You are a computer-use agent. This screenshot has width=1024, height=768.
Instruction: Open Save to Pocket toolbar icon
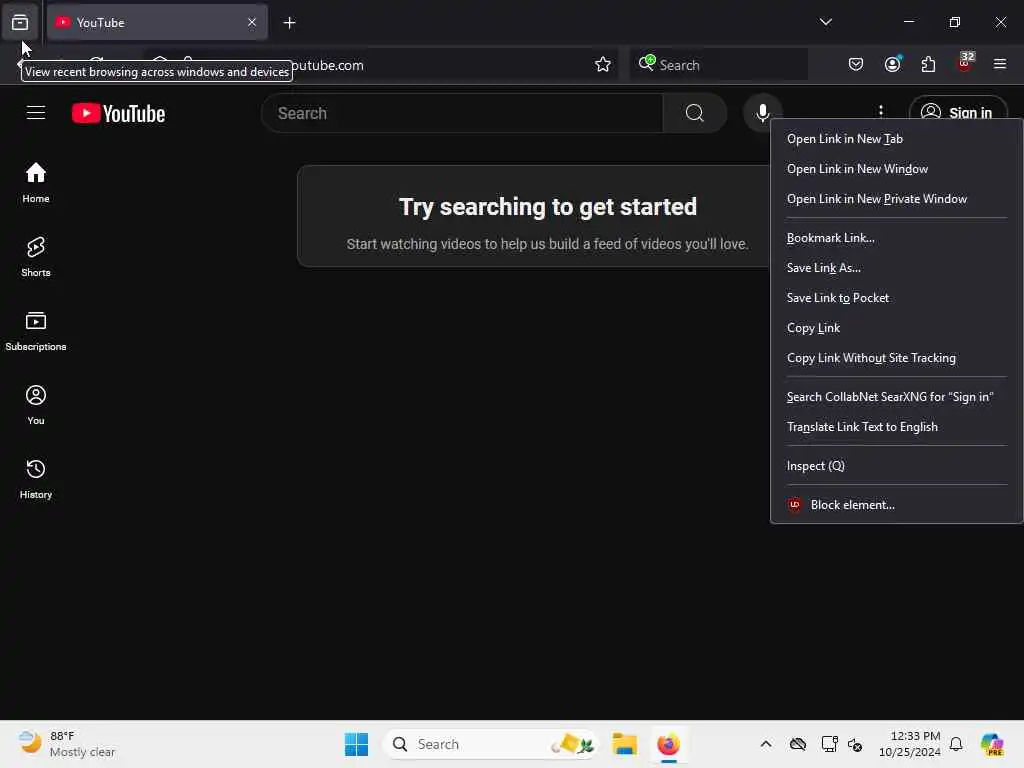click(856, 65)
